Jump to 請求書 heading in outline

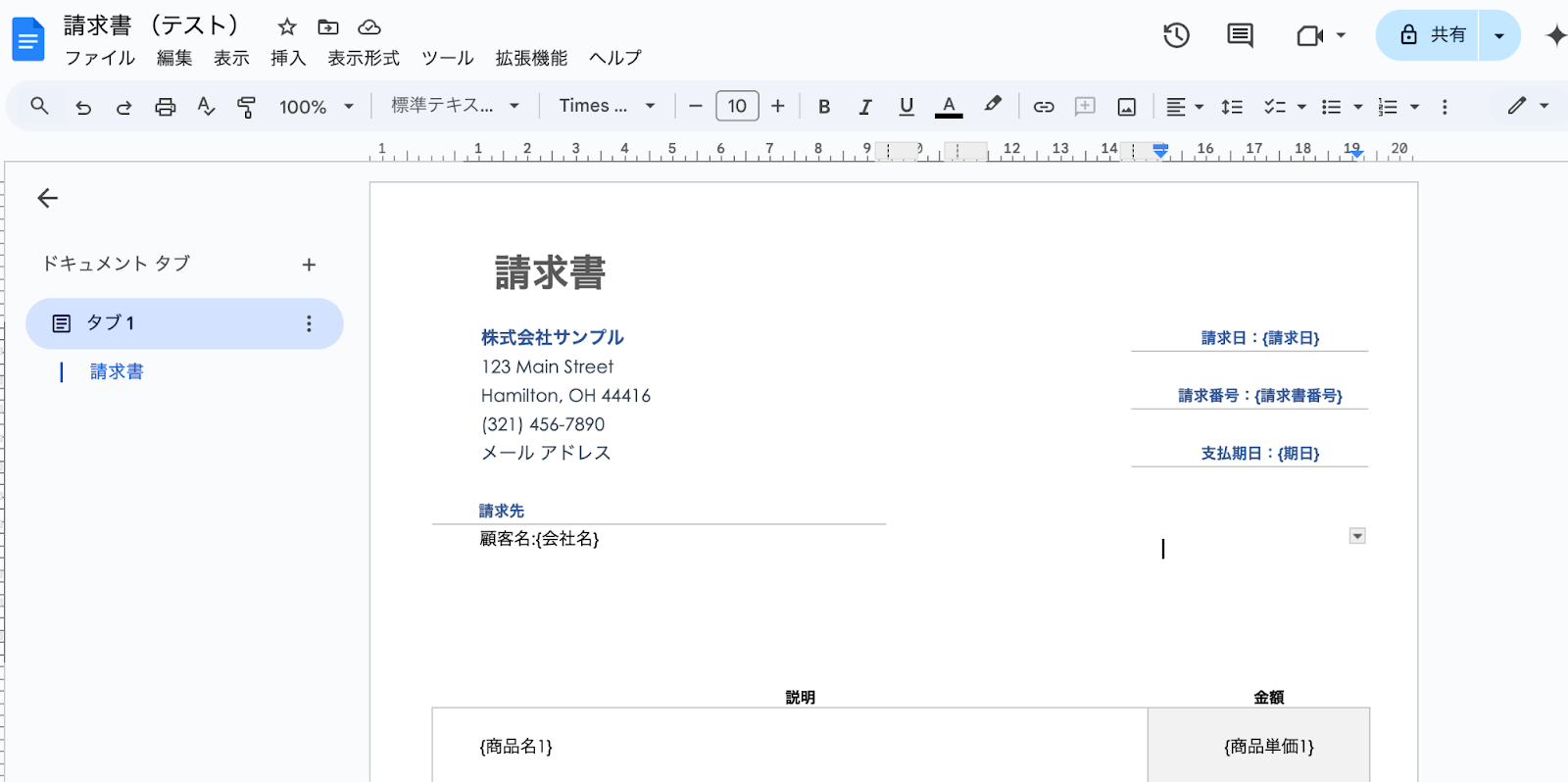[117, 371]
